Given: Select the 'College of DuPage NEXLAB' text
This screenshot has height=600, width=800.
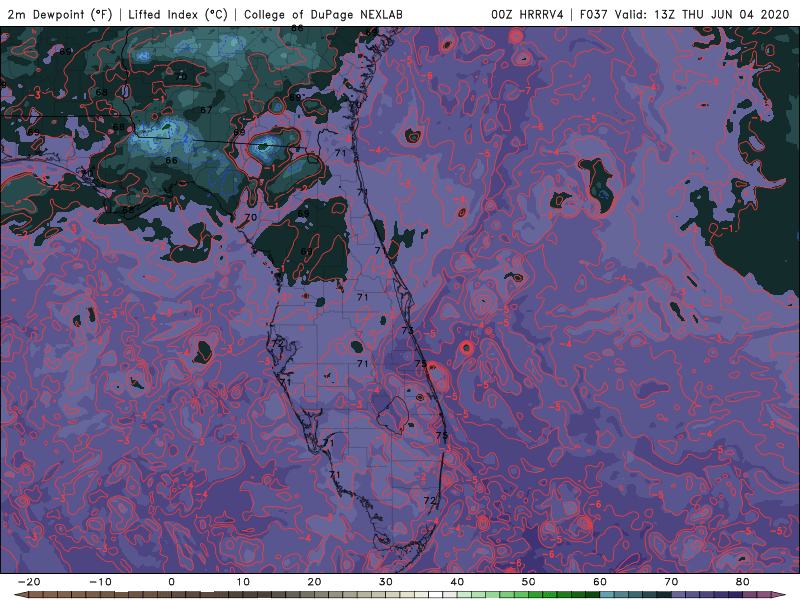Looking at the screenshot, I should (323, 14).
